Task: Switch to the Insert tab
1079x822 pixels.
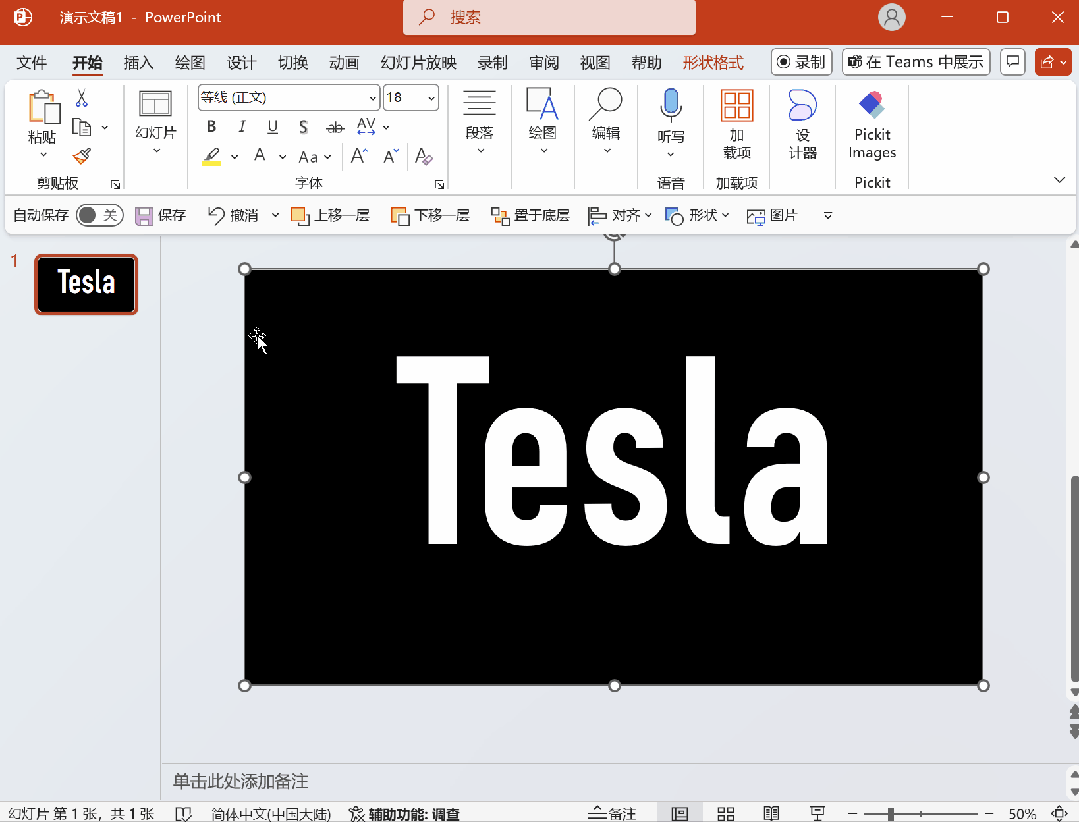Action: [x=138, y=63]
